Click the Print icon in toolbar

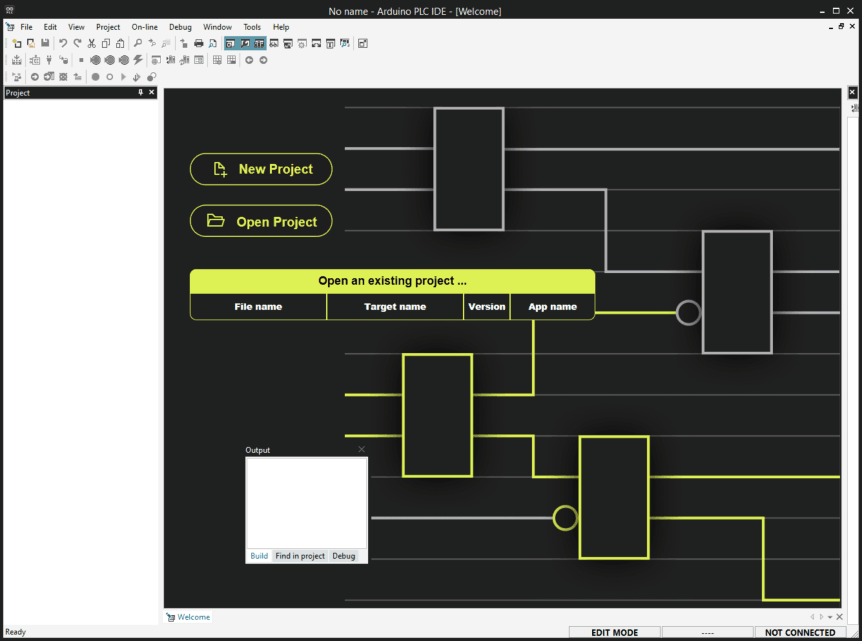click(199, 44)
